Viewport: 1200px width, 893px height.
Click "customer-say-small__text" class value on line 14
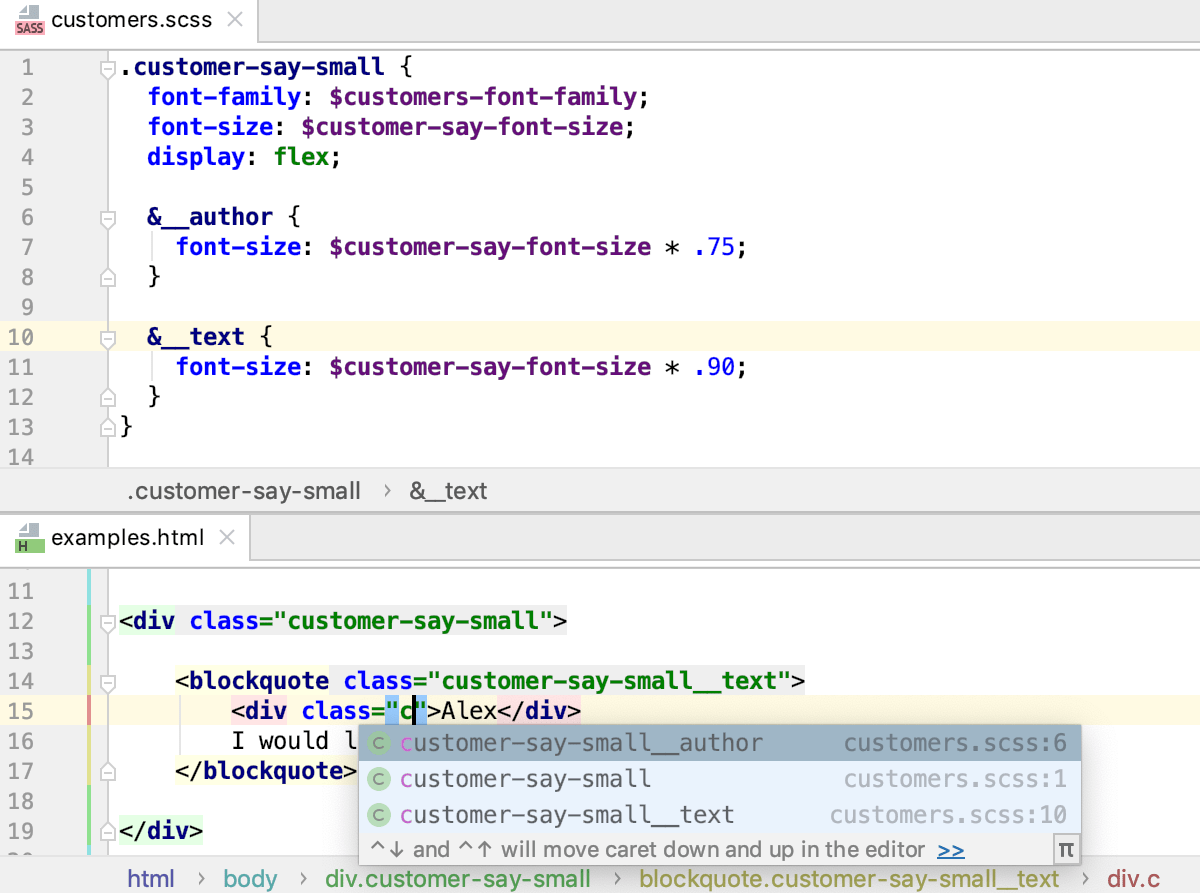click(x=609, y=681)
